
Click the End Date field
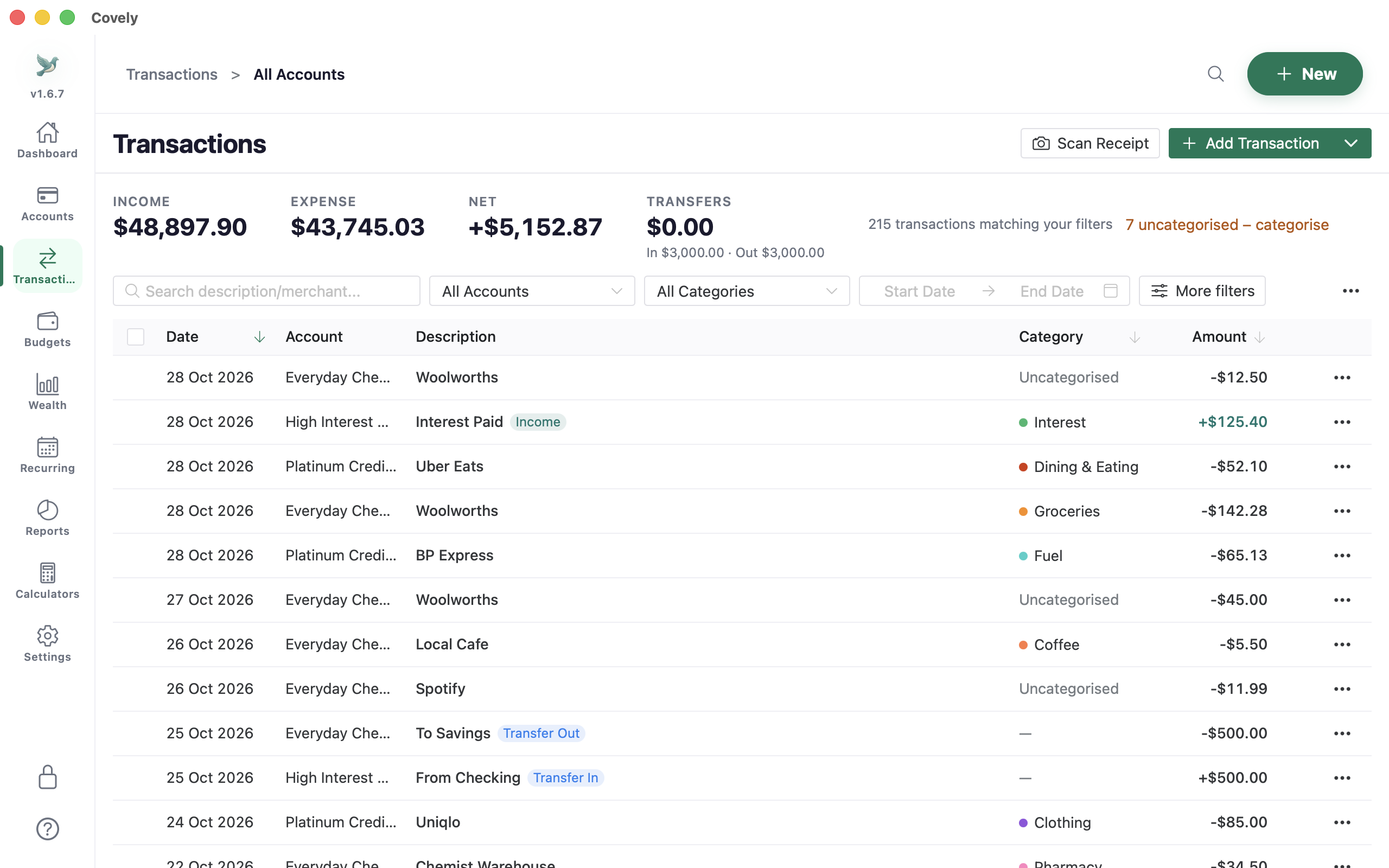pyautogui.click(x=1052, y=291)
